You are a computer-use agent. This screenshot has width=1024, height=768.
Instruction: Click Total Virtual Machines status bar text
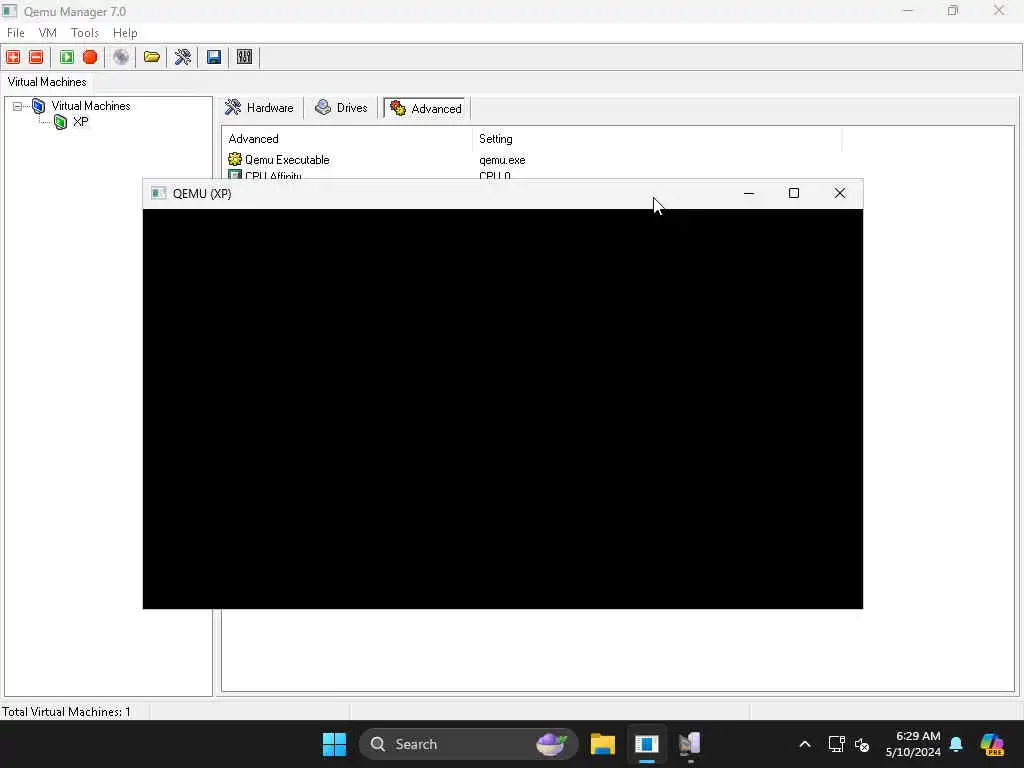(x=66, y=712)
